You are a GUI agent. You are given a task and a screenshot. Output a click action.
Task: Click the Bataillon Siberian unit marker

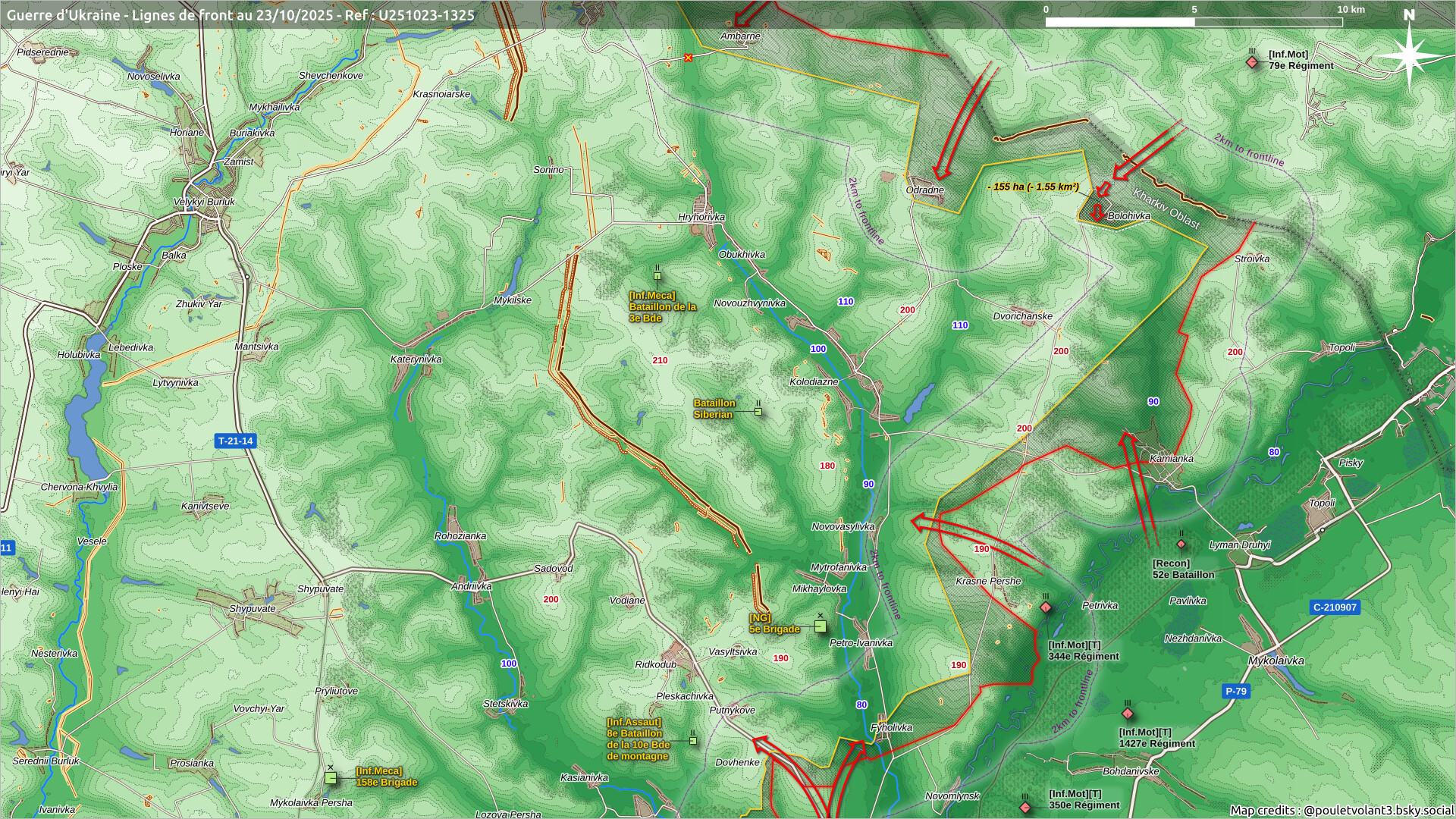pyautogui.click(x=758, y=411)
